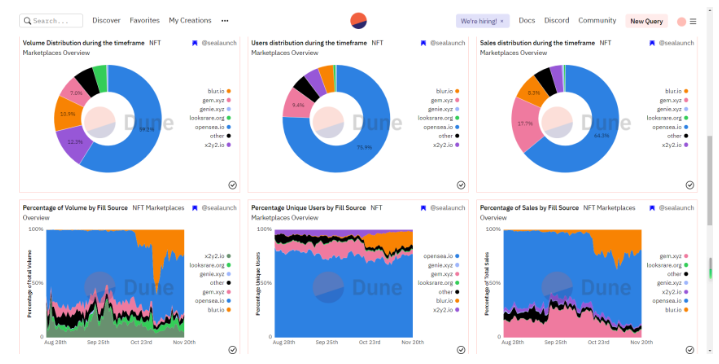Image resolution: width=719 pixels, height=364 pixels.
Task: Click checkmark icon on Percentage Unique Users card
Action: pos(461,350)
